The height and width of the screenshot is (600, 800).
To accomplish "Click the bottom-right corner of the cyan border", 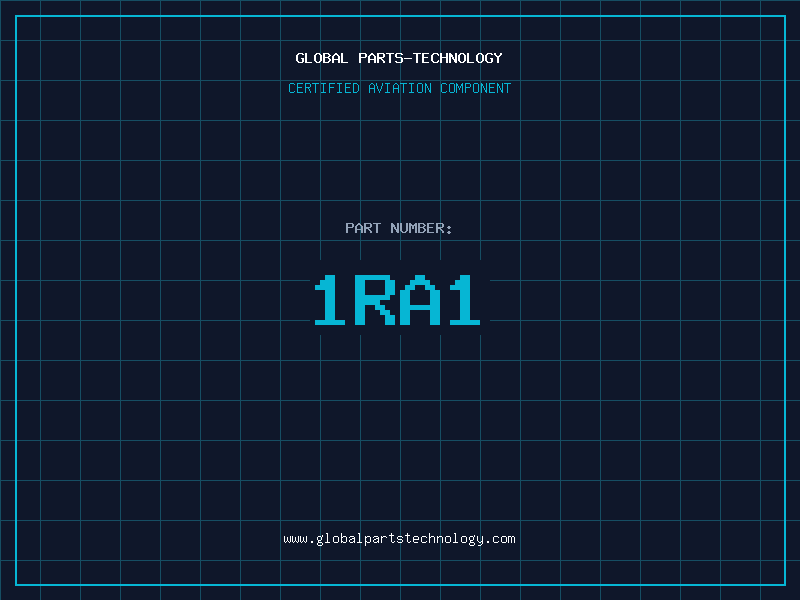I will click(x=784, y=584).
